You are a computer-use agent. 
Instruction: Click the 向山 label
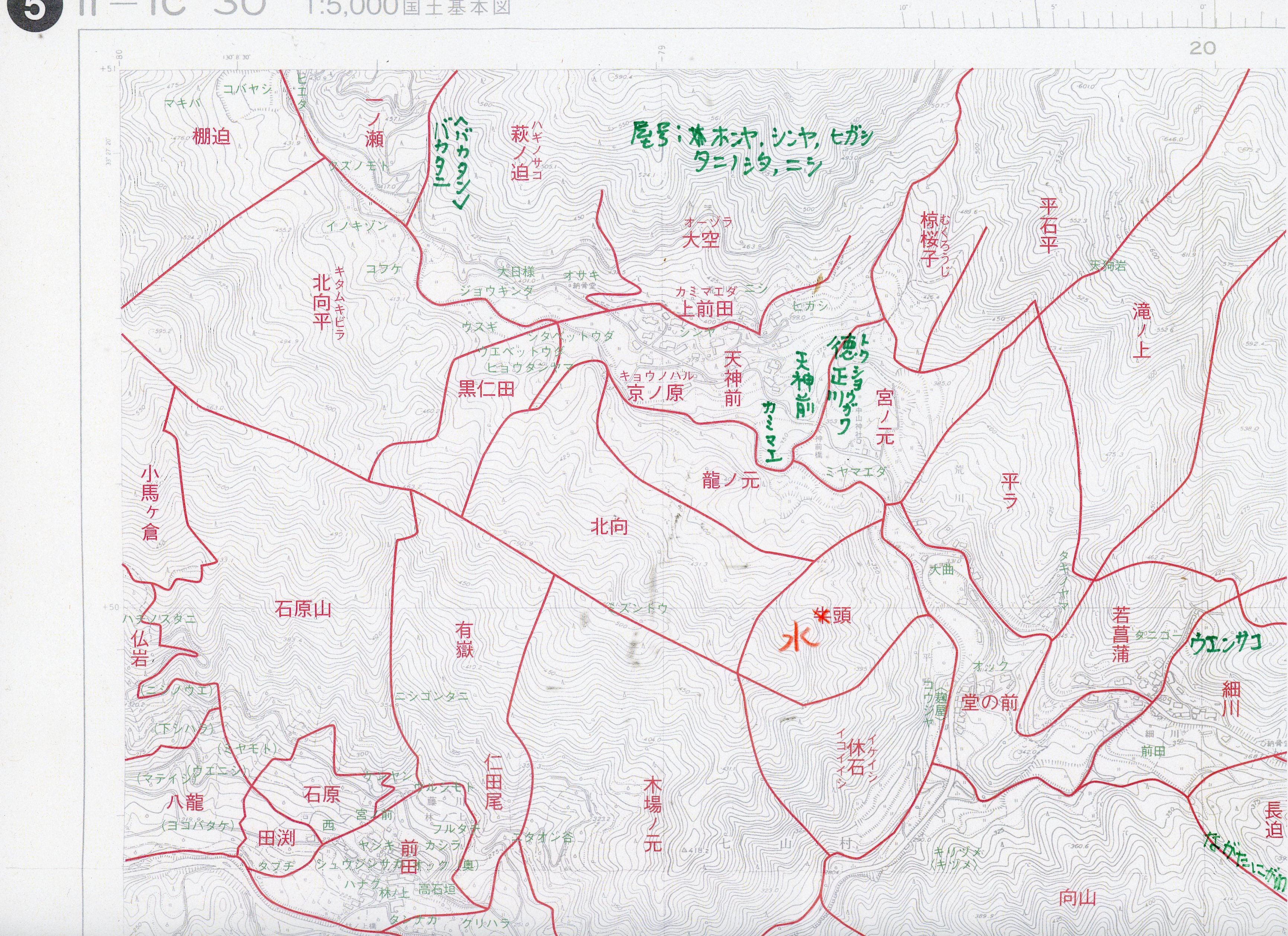tap(1077, 898)
